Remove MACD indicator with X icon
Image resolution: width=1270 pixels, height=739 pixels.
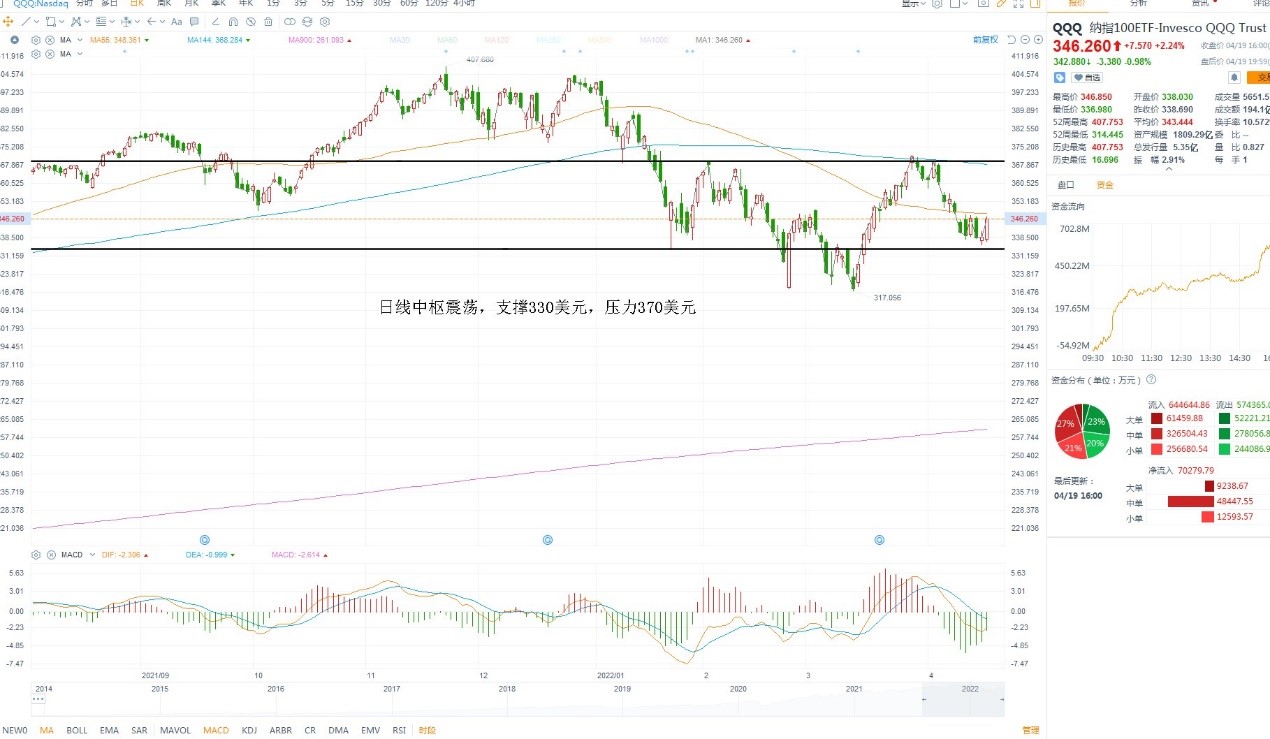[x=50, y=554]
